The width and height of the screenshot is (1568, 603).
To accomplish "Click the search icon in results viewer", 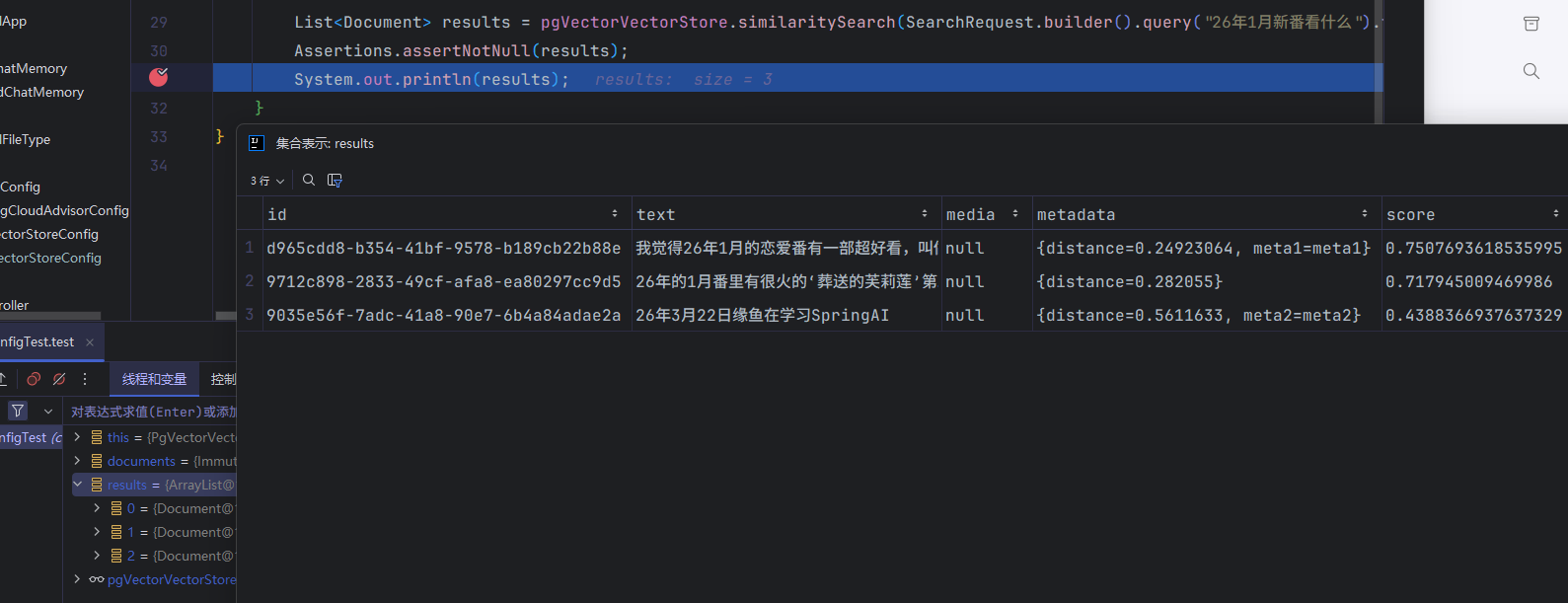I will pos(309,180).
